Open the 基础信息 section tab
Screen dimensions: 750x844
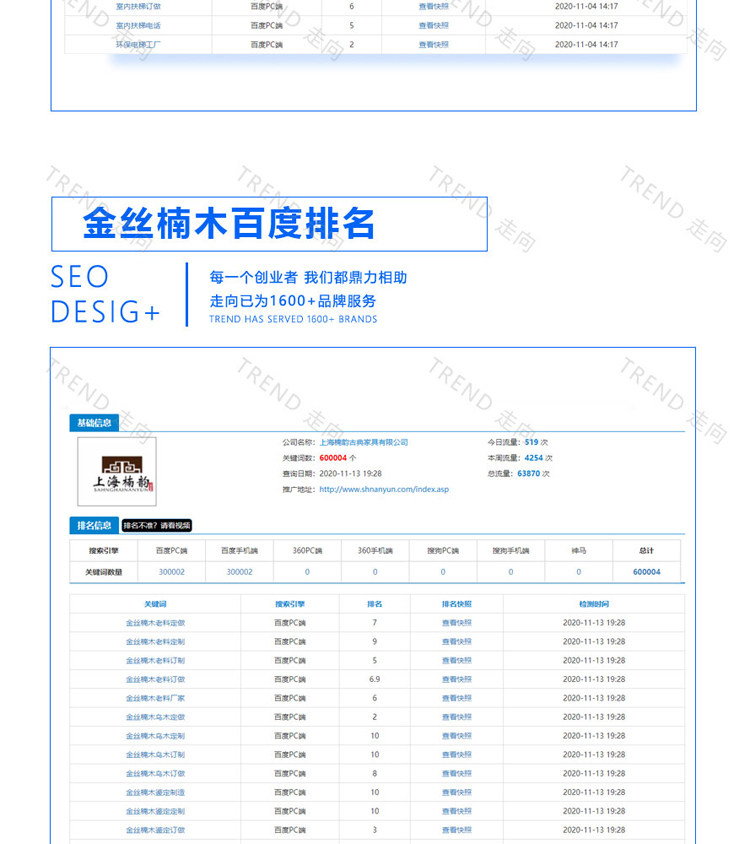click(94, 423)
